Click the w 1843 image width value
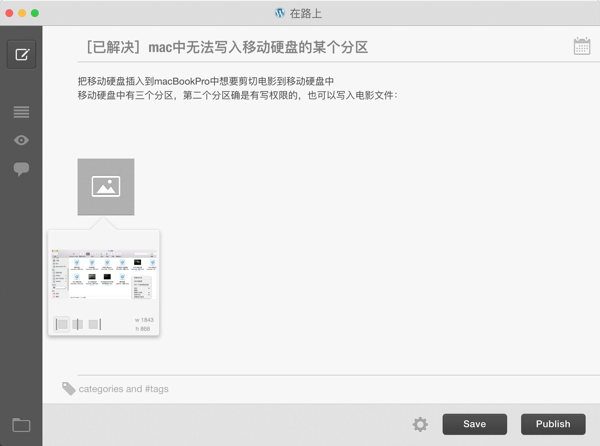Viewport: 600px width, 446px height. pos(144,320)
